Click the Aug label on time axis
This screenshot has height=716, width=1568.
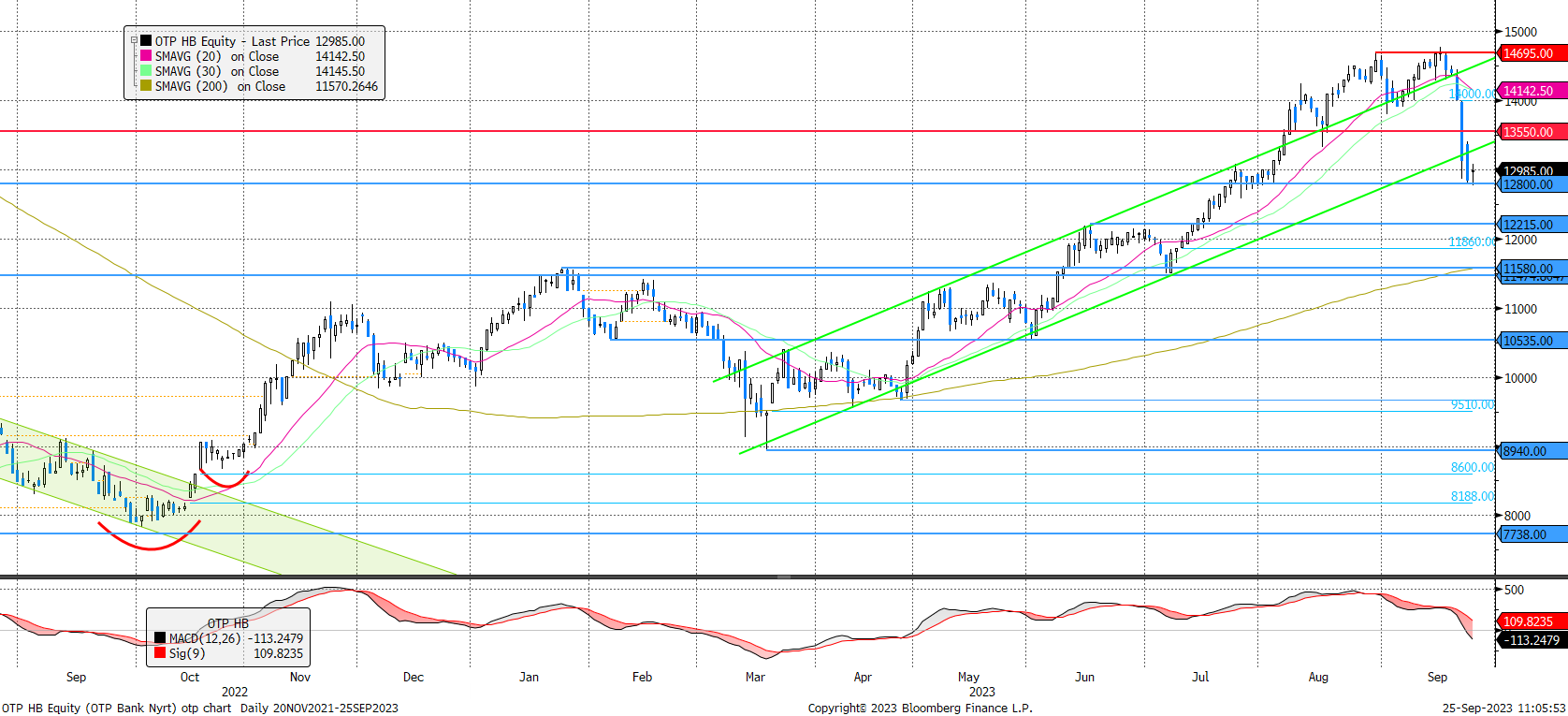point(1318,677)
